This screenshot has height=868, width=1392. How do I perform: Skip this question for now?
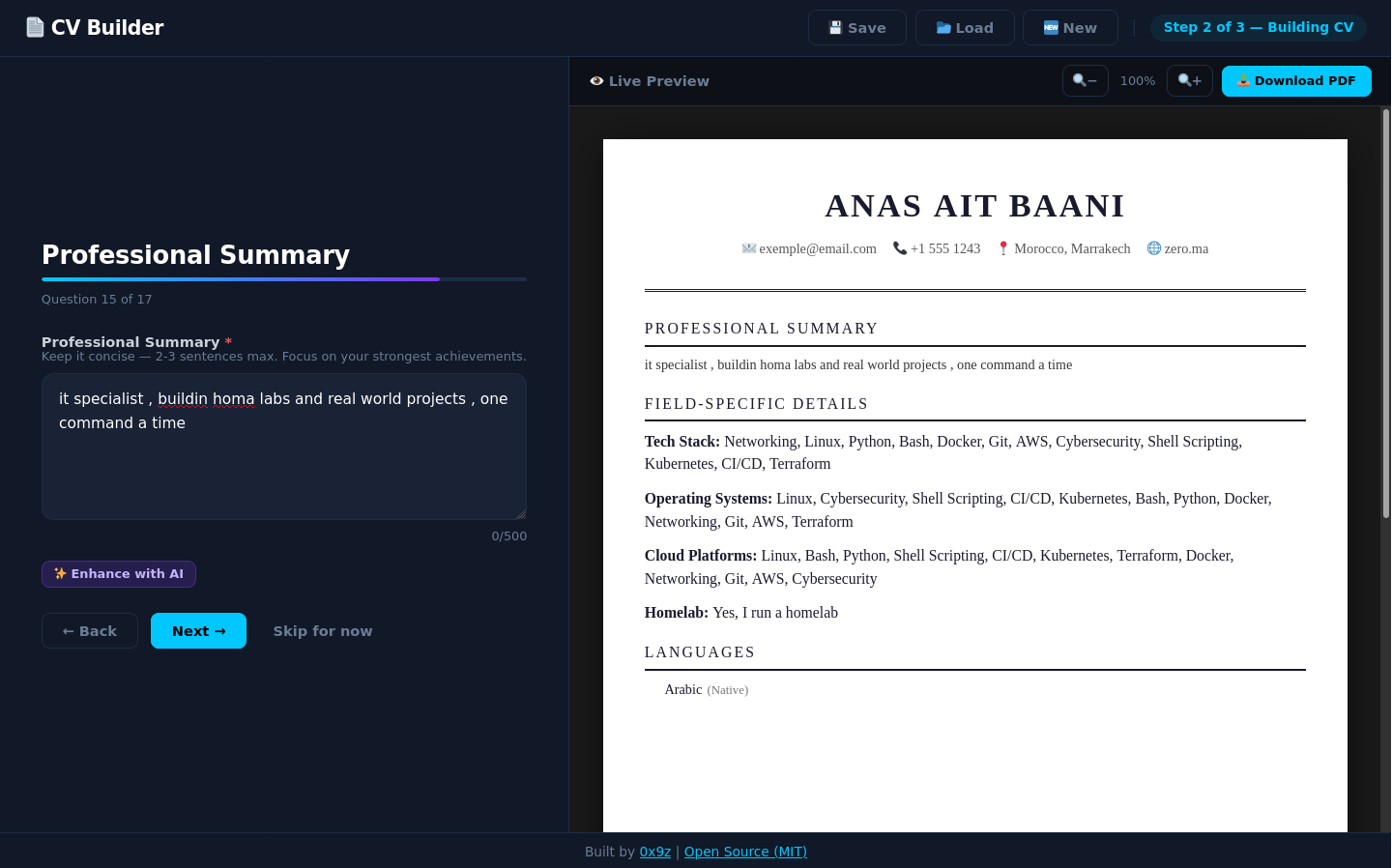click(323, 631)
